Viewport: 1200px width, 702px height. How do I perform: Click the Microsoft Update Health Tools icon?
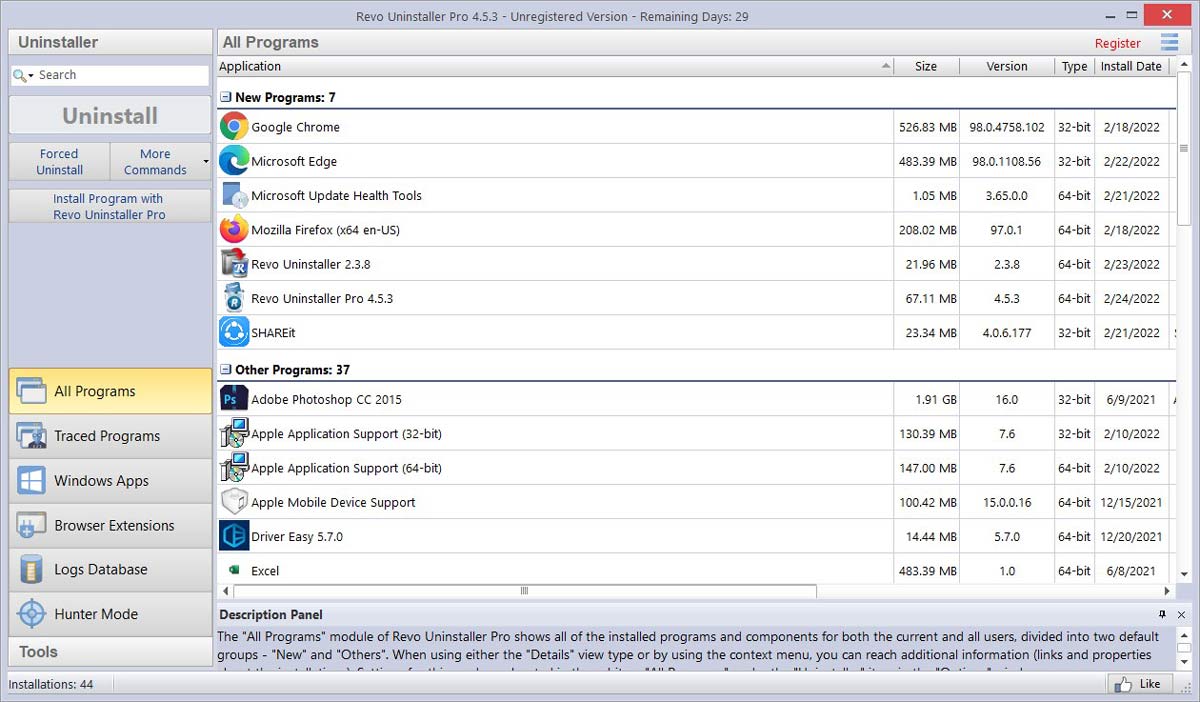[x=234, y=195]
